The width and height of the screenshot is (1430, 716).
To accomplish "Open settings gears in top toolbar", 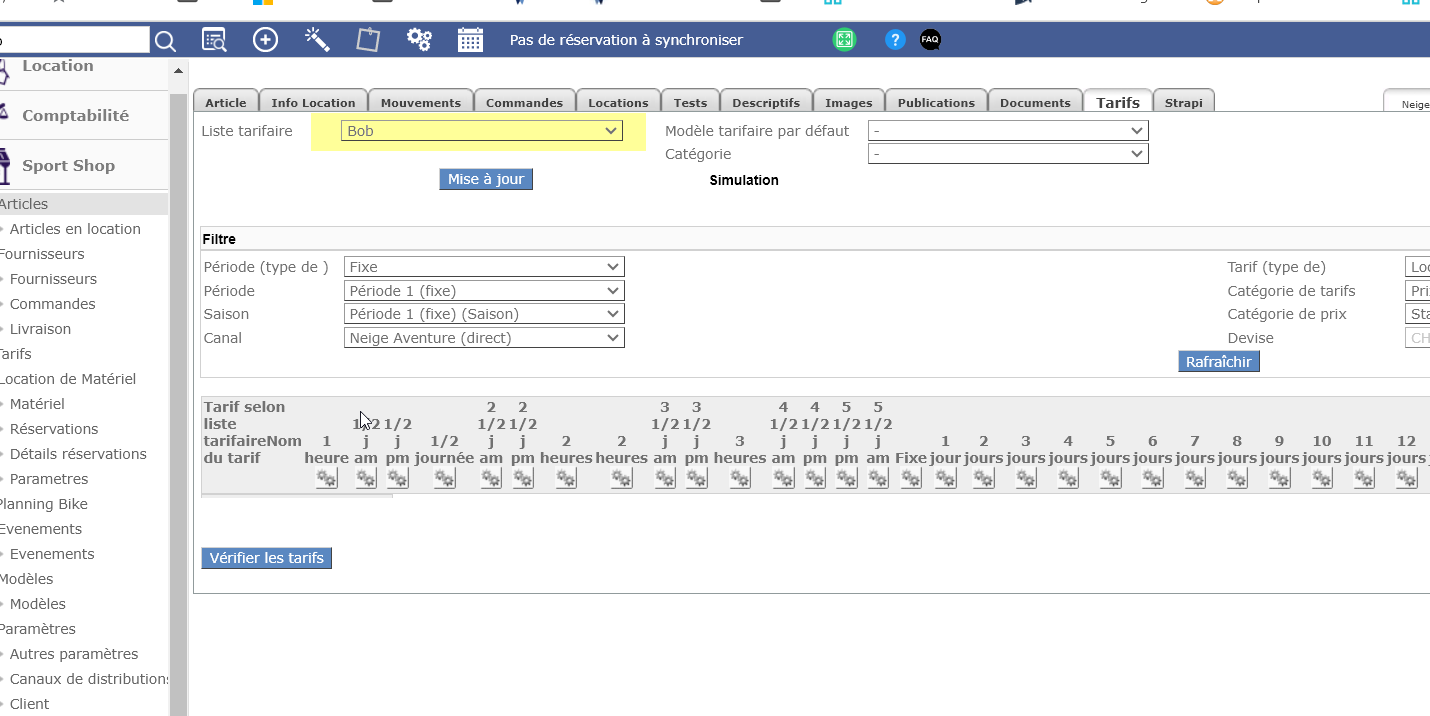I will click(419, 40).
